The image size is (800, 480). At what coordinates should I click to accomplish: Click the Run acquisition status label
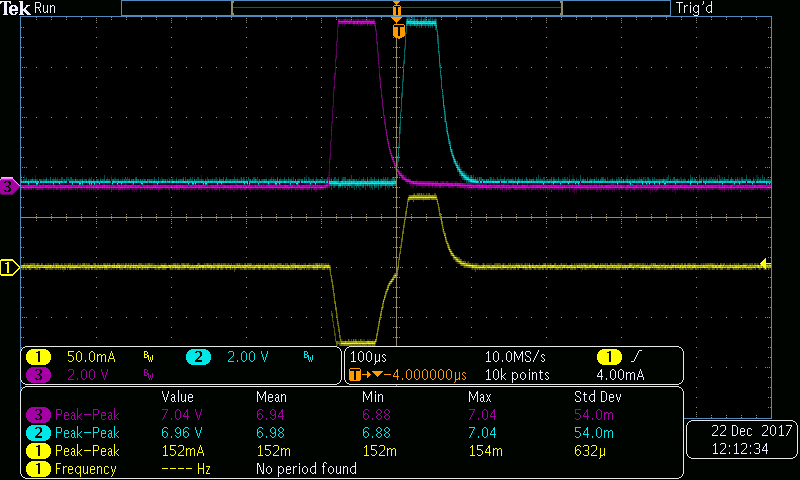coord(45,8)
